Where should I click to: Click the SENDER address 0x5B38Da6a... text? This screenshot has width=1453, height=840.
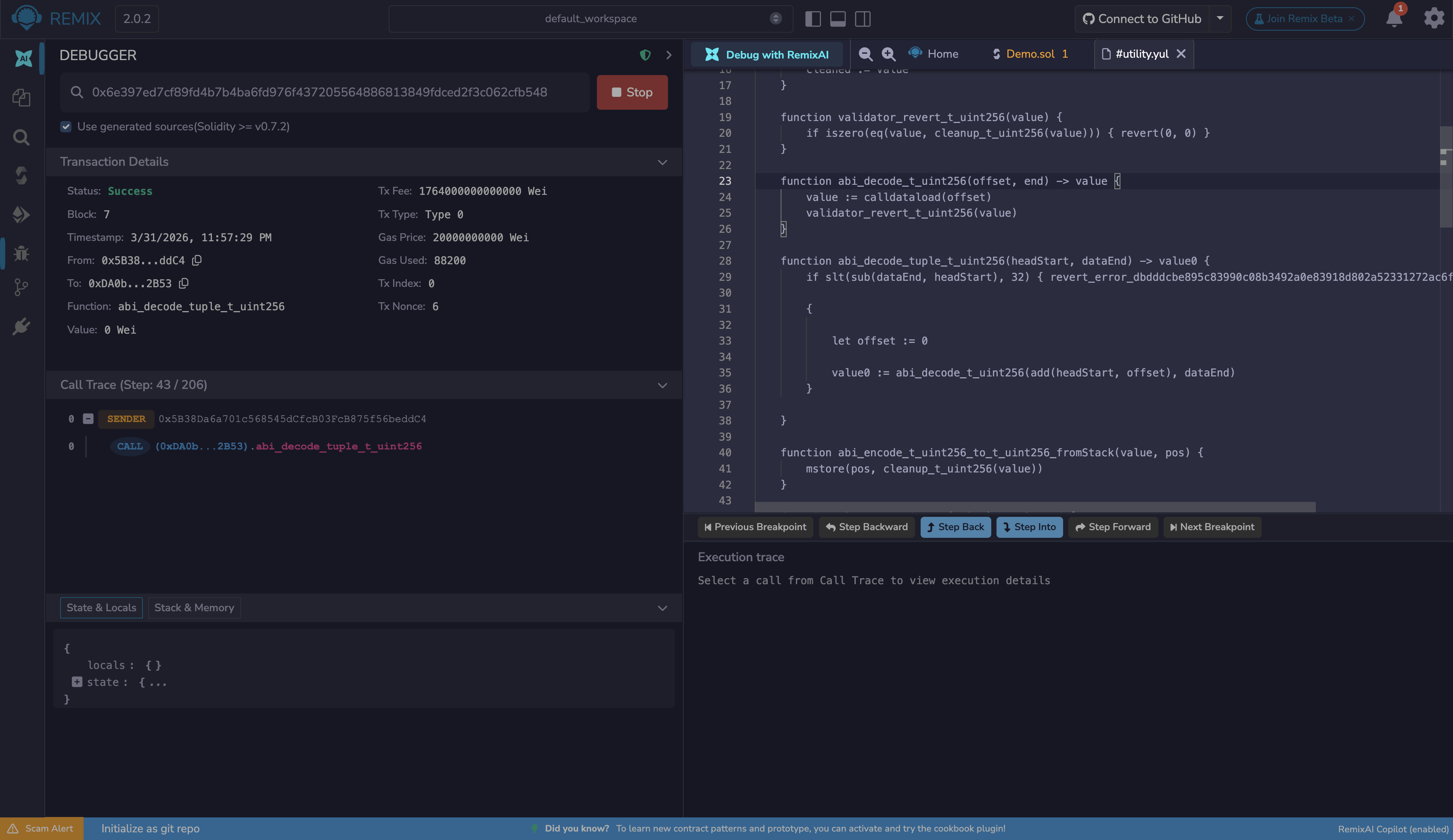292,419
